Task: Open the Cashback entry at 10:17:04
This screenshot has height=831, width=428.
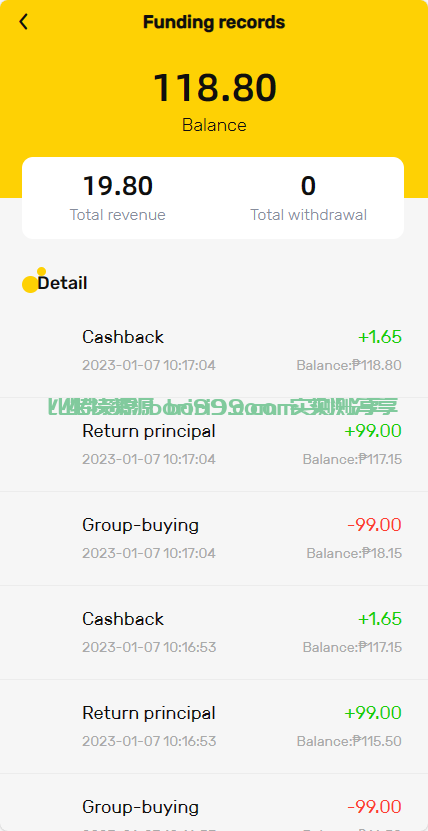Action: click(214, 350)
